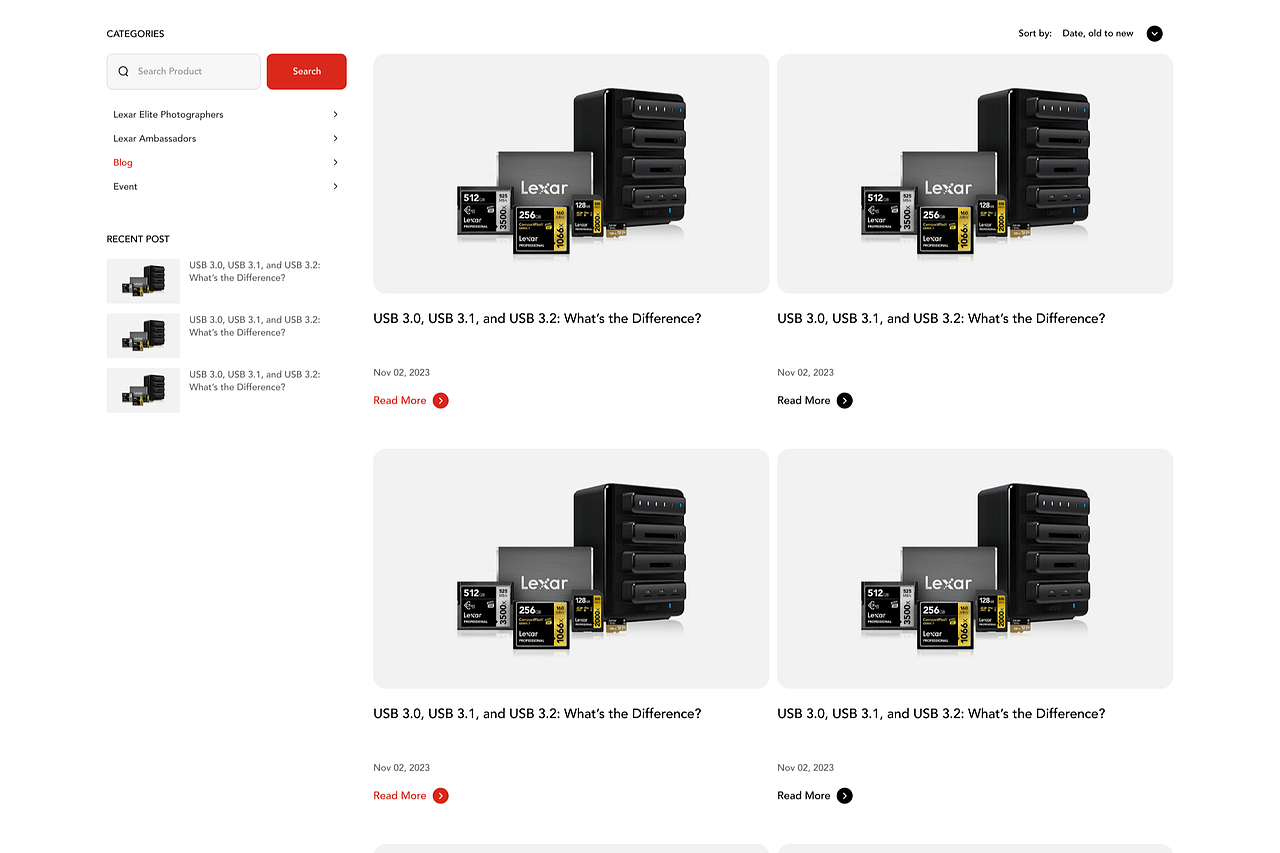Image resolution: width=1280 pixels, height=853 pixels.
Task: Expand the Lexar Ambassadors chevron arrow
Action: [x=335, y=139]
